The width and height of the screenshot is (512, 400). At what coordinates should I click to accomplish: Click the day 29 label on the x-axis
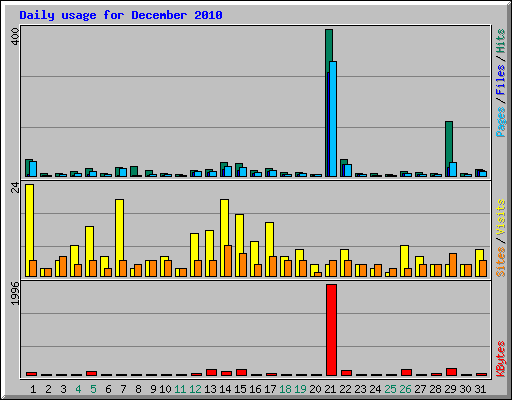450,389
